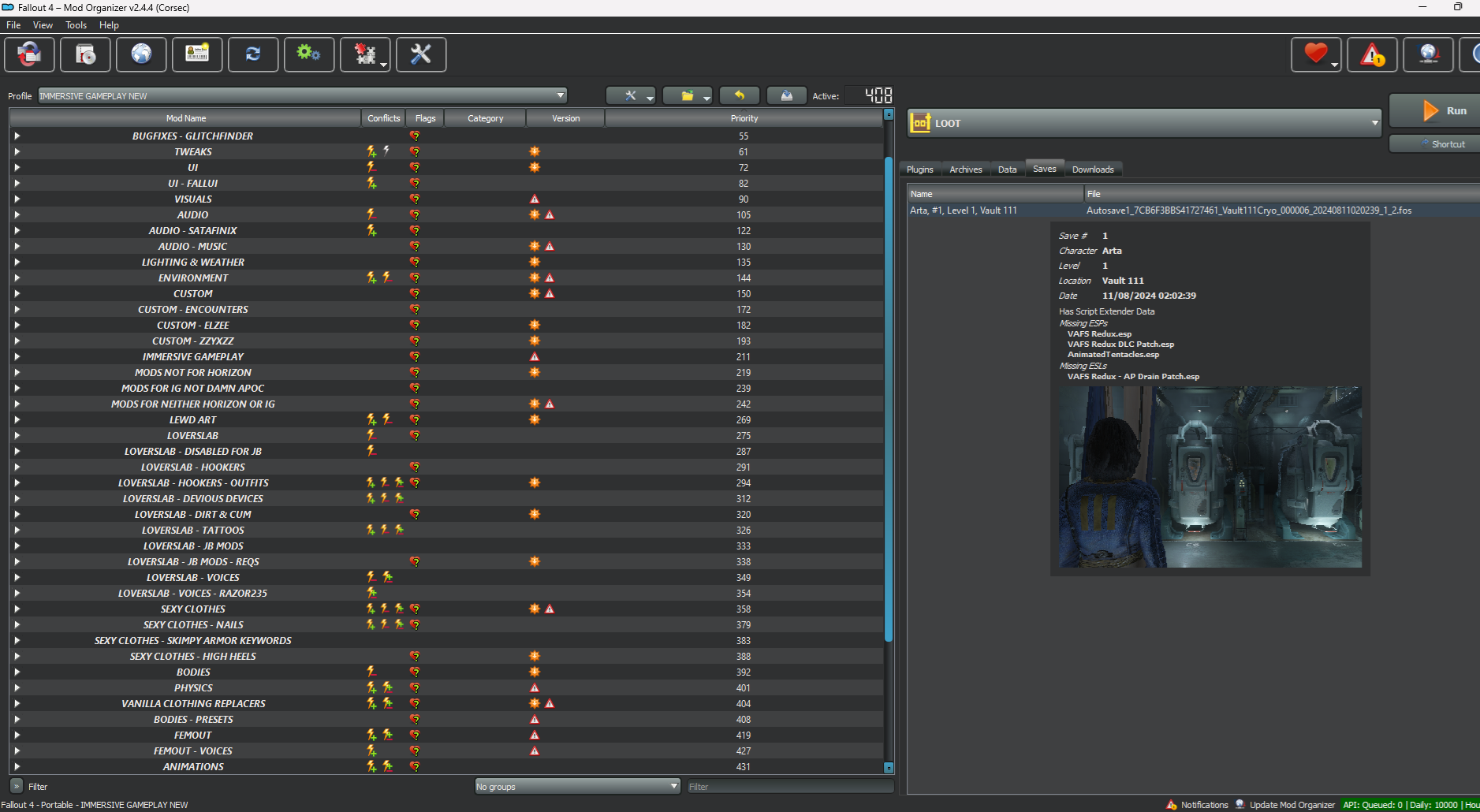Click the save game screenshot thumbnail
1480x812 pixels.
(x=1210, y=477)
